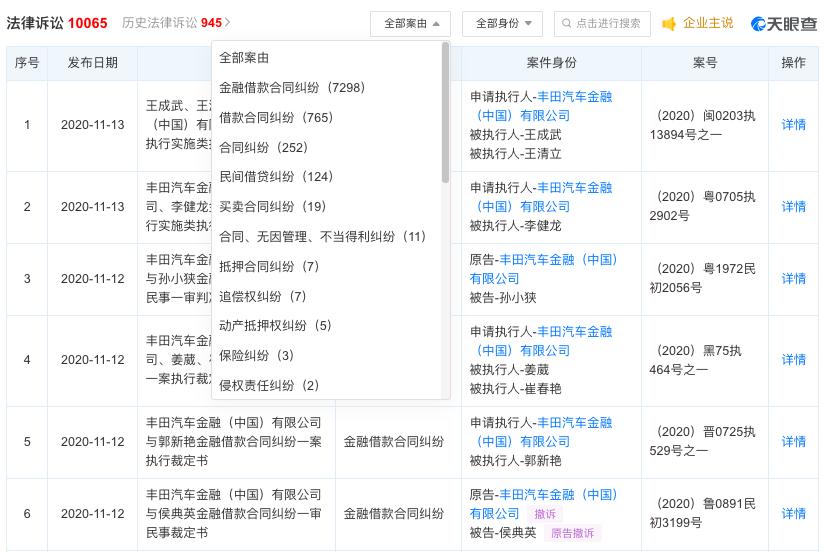Click the search magnifier icon
This screenshot has height=552, width=826.
566,24
